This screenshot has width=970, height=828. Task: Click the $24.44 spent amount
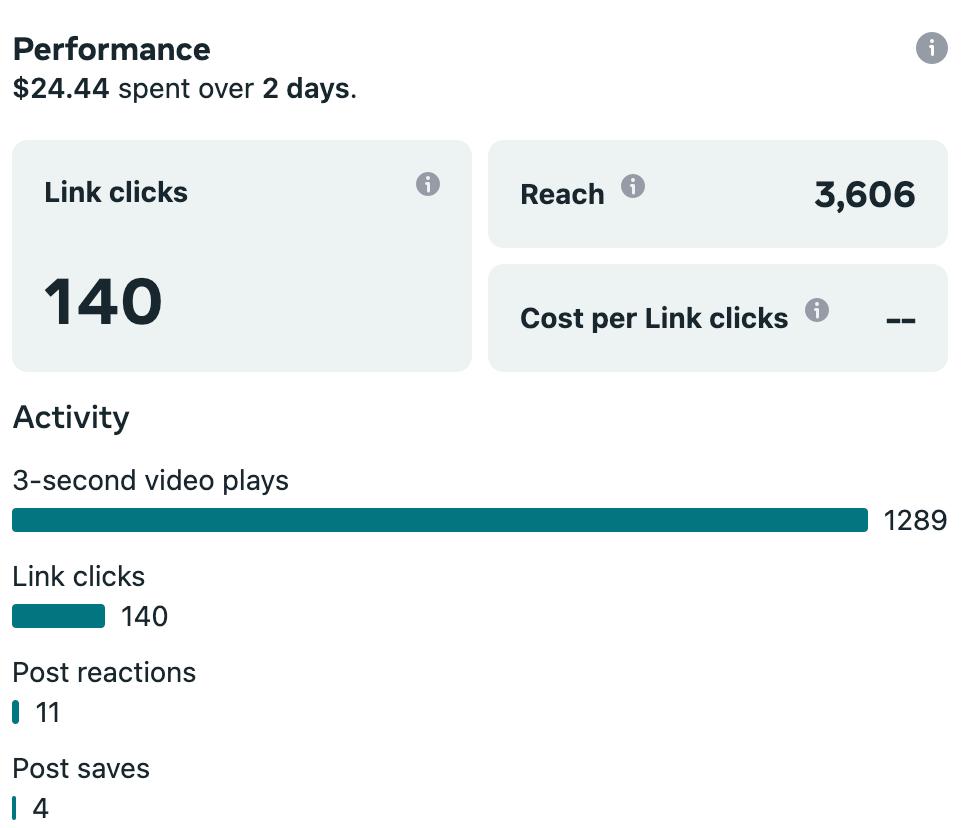tap(61, 89)
